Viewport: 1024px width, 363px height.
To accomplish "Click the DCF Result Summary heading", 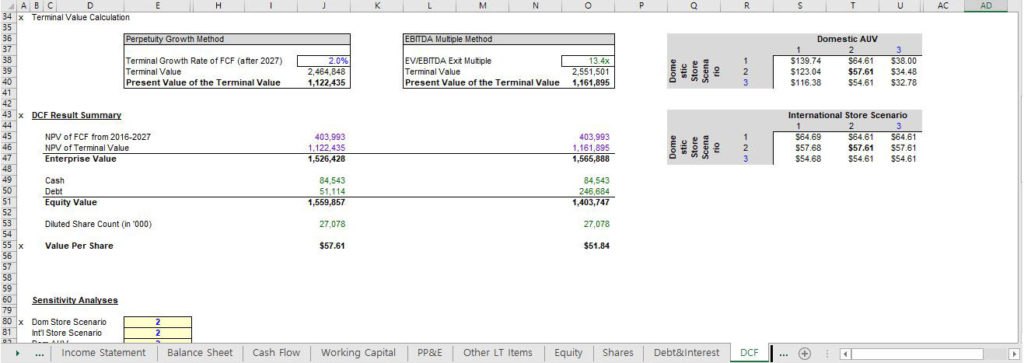I will [x=76, y=115].
